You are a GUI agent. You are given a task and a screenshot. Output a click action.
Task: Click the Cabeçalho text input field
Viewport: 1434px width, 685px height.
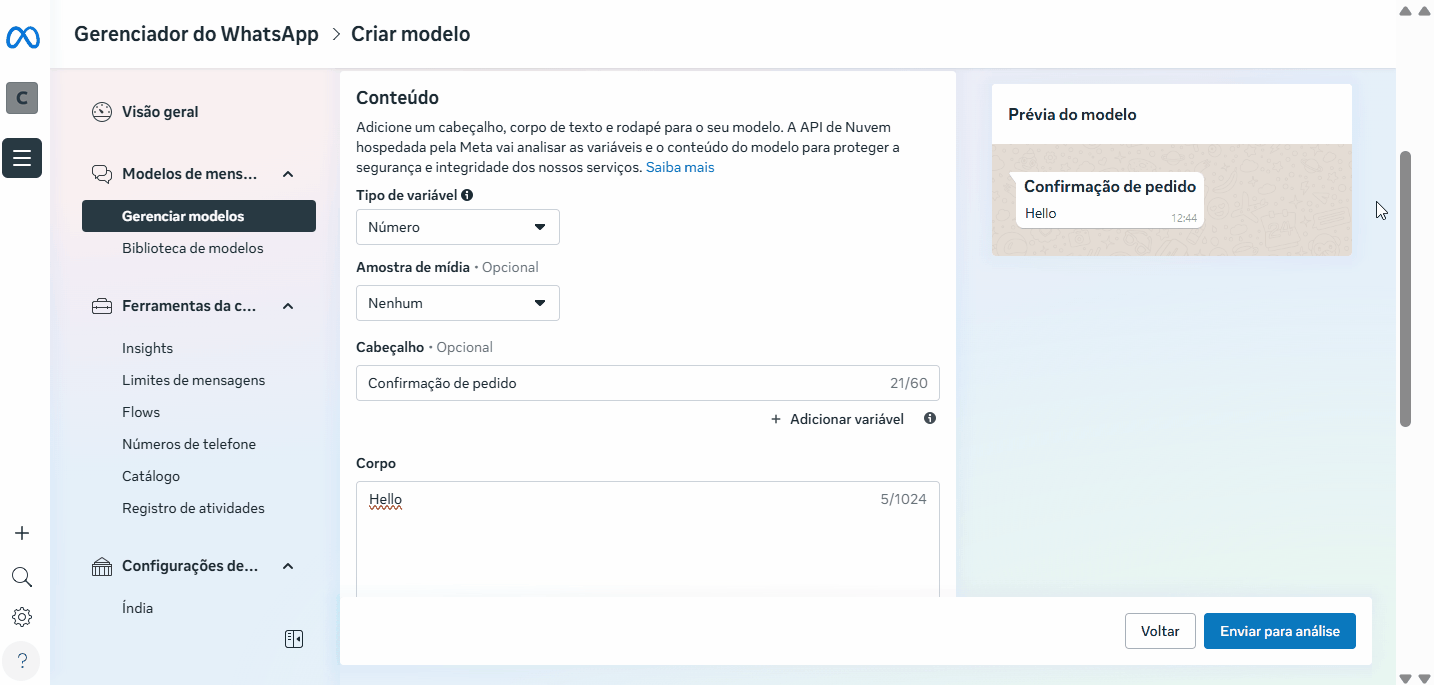point(620,383)
